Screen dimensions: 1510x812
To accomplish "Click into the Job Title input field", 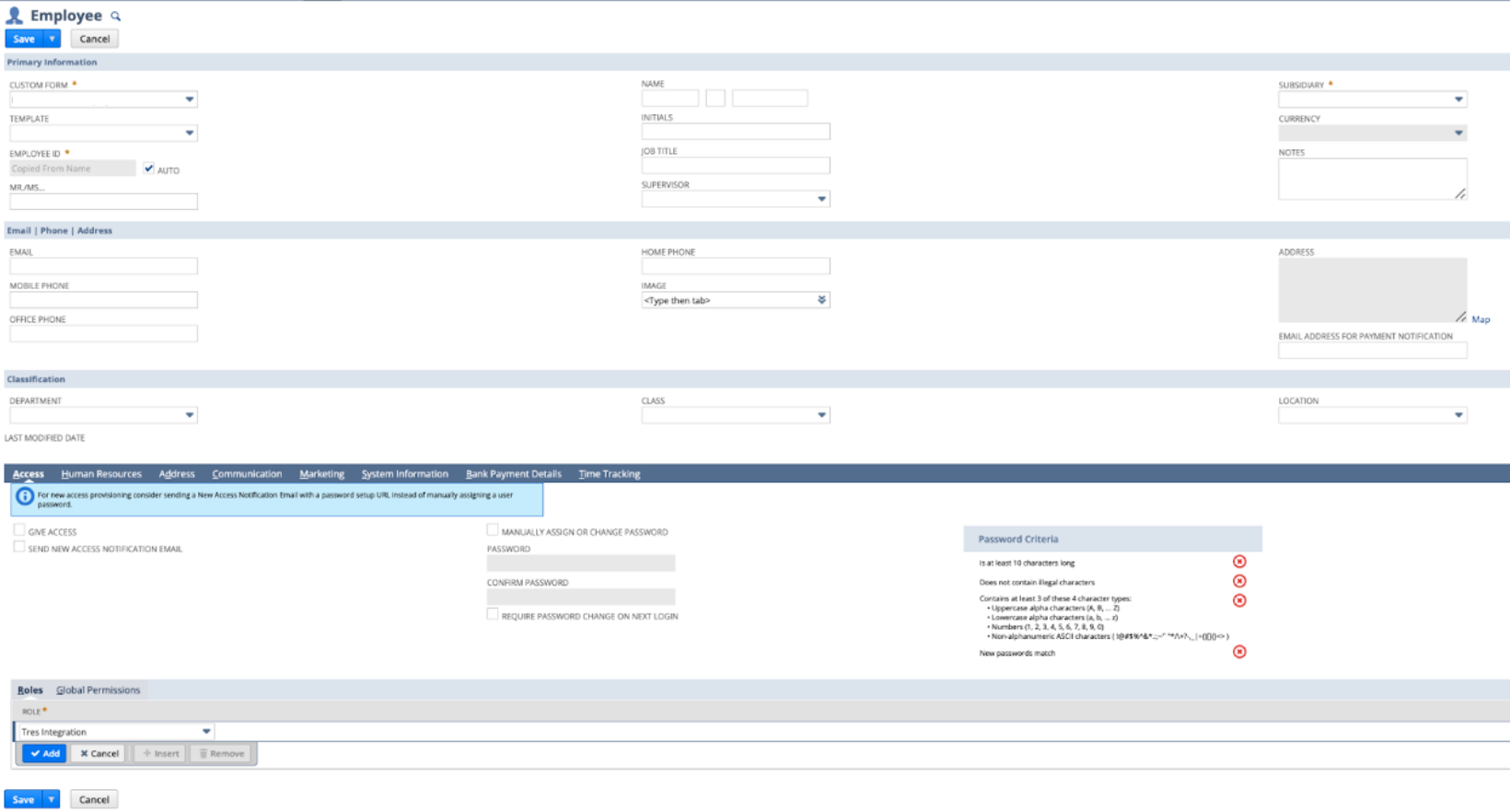I will (735, 166).
